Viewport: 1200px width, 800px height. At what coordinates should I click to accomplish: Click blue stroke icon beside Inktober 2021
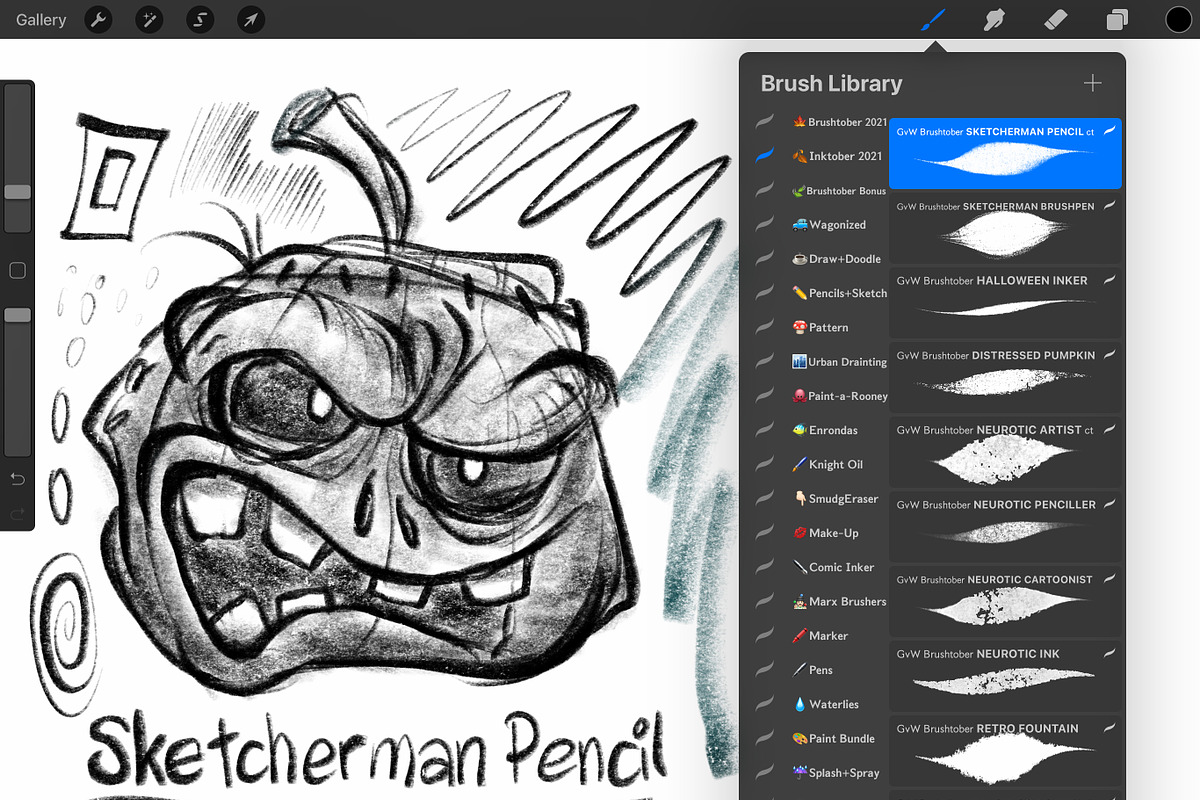765,156
